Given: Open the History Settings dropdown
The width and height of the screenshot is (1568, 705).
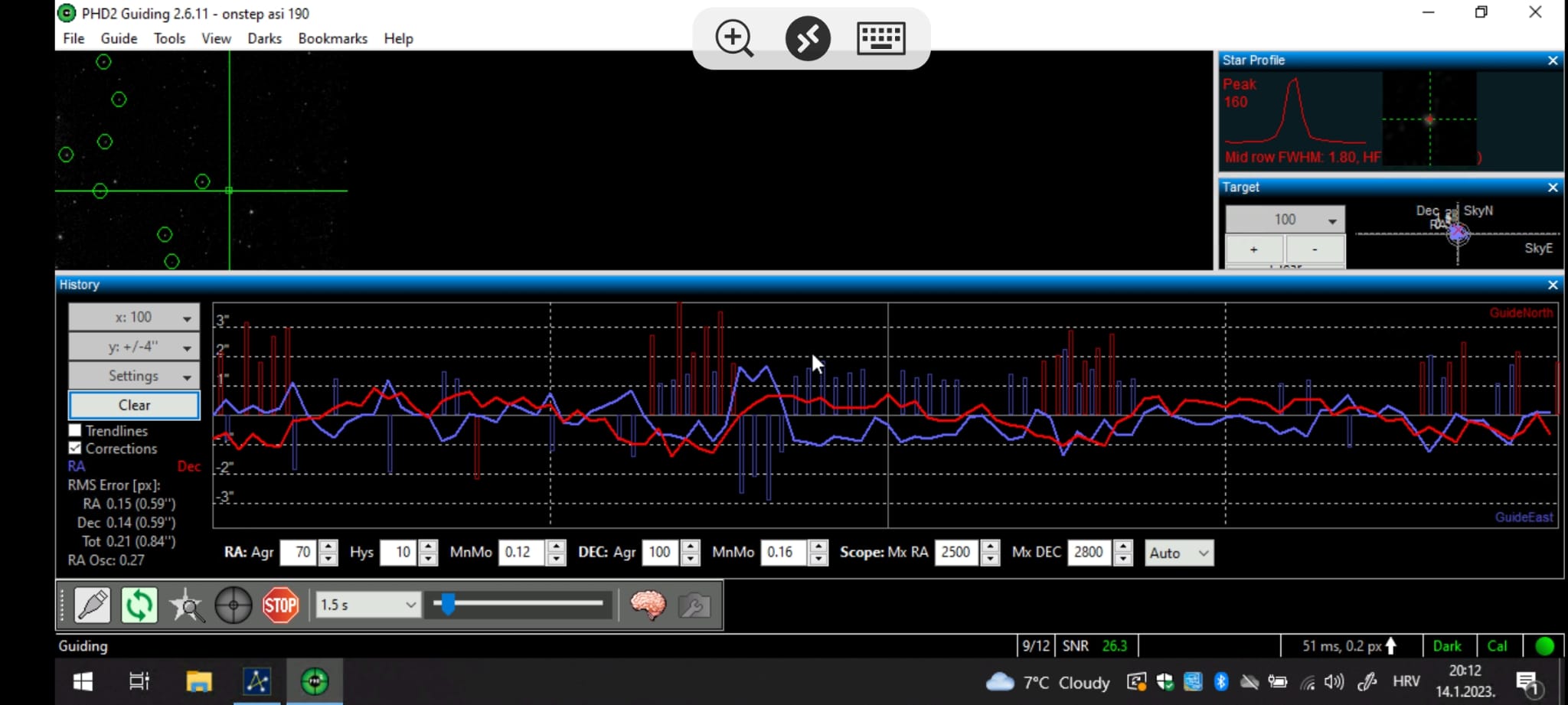Looking at the screenshot, I should point(134,376).
